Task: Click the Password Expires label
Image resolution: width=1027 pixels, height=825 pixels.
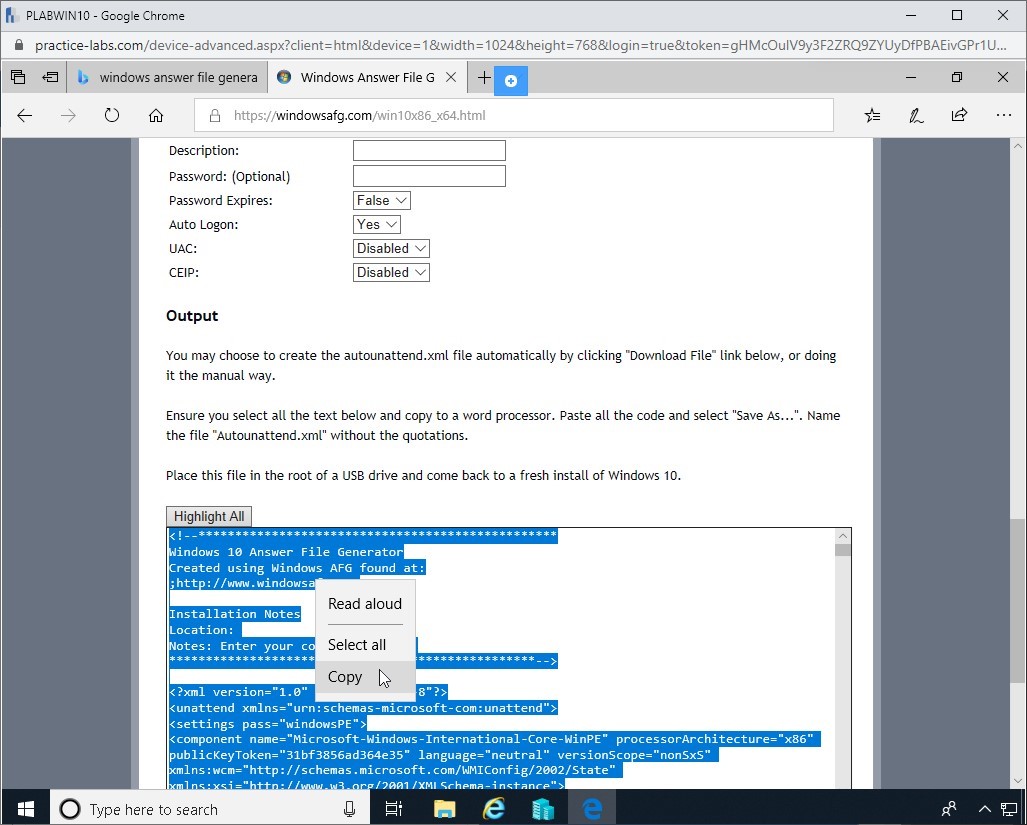Action: [x=221, y=200]
